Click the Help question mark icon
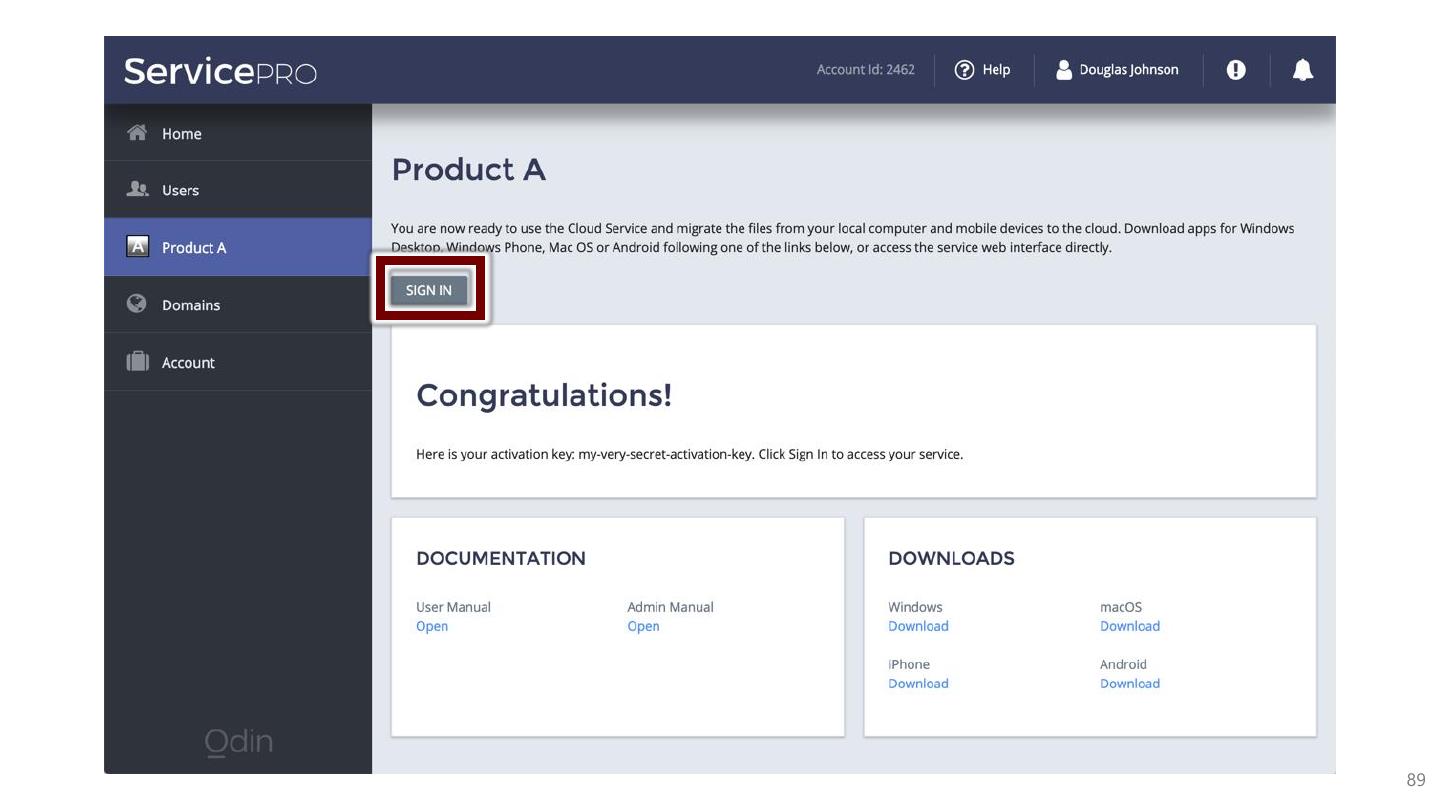This screenshot has width=1440, height=810. [x=964, y=70]
